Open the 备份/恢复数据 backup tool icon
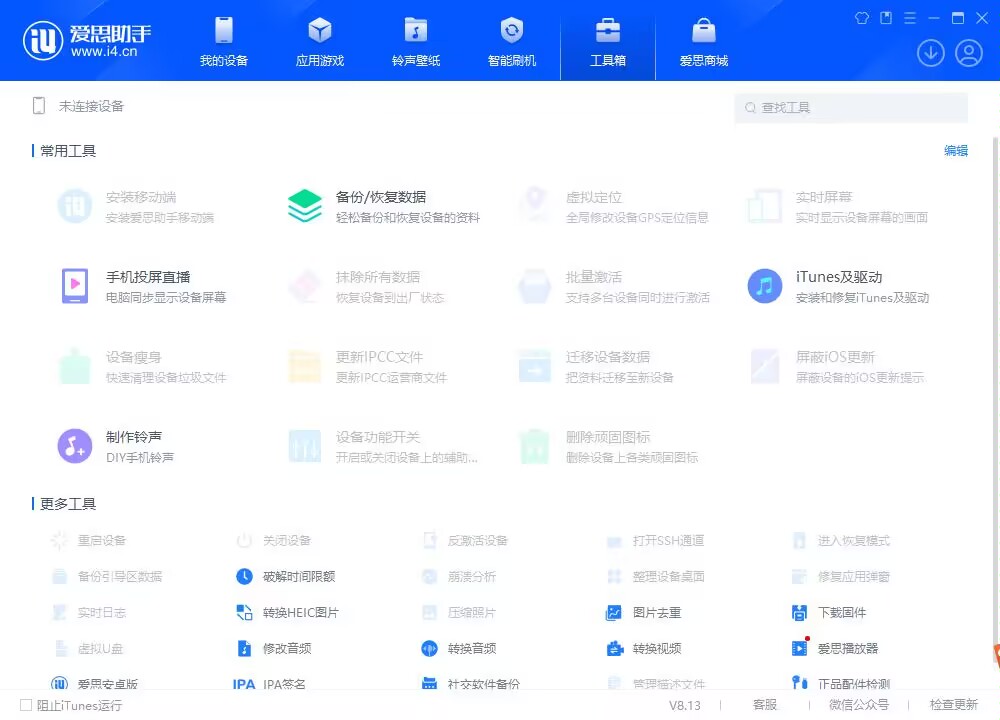The image size is (1000, 720). point(305,206)
